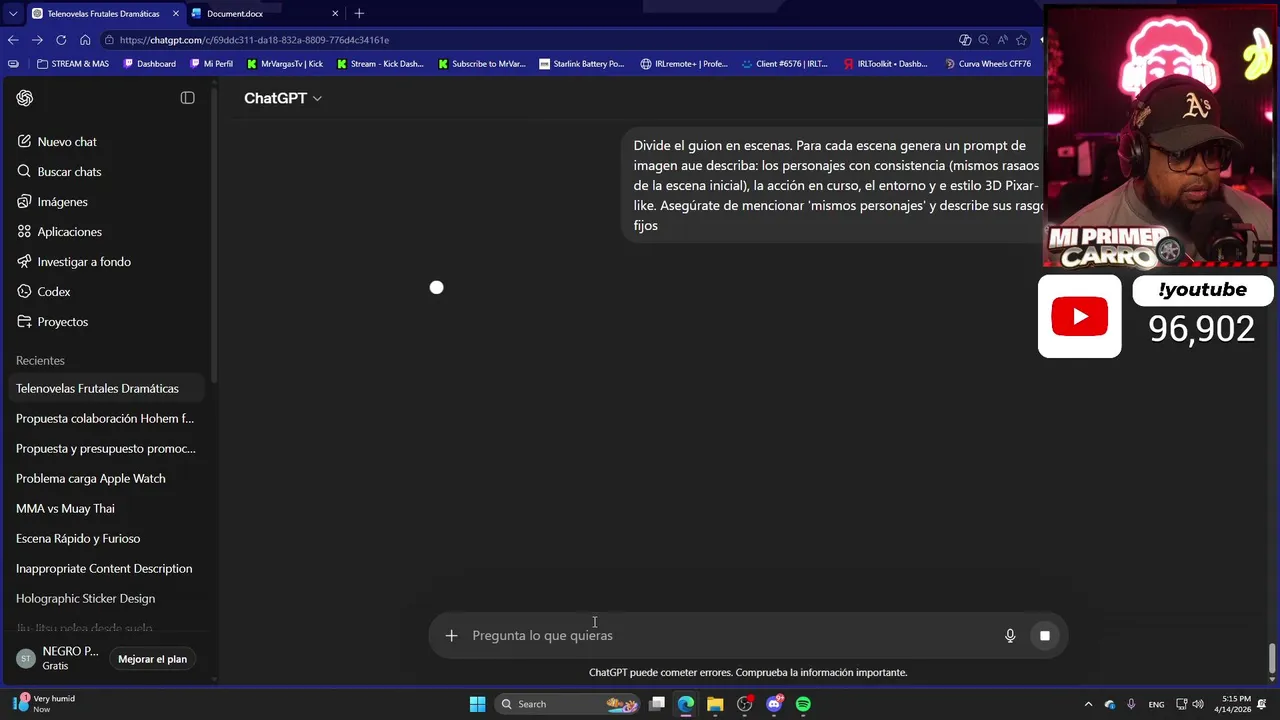Open a new browser tab with plus
Viewport: 1280px width, 720px height.
pos(359,13)
